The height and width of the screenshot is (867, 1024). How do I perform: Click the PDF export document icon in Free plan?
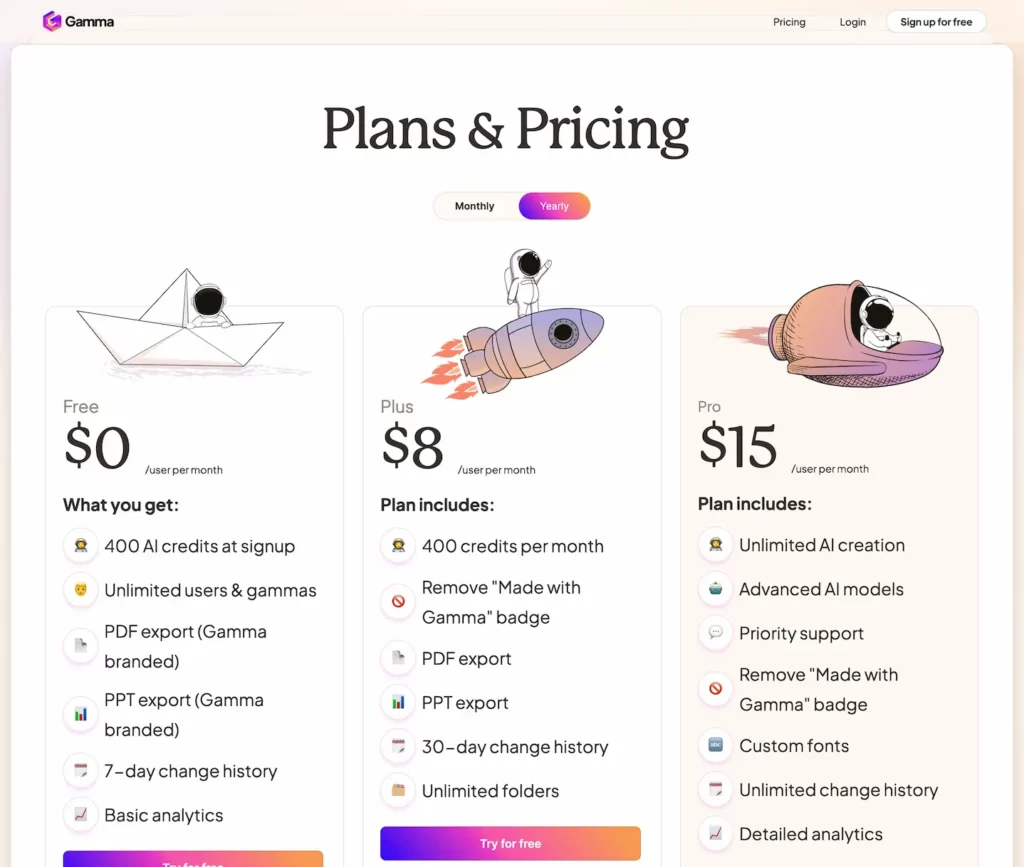(81, 646)
